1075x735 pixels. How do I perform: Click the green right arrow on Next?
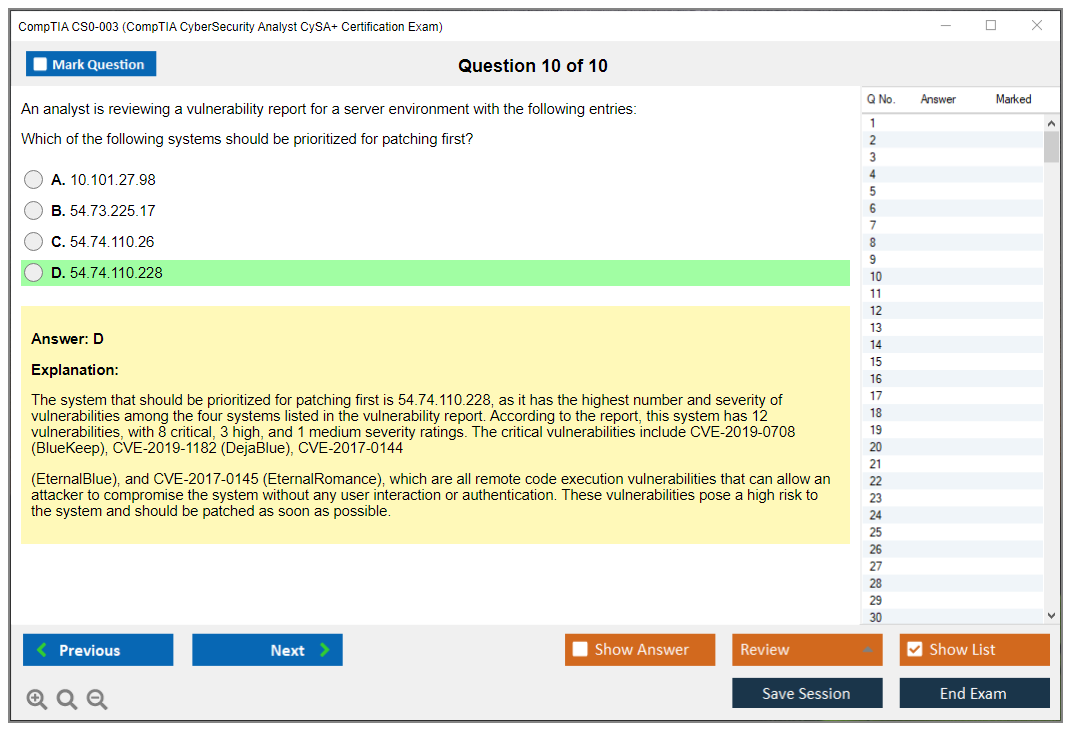click(324, 650)
